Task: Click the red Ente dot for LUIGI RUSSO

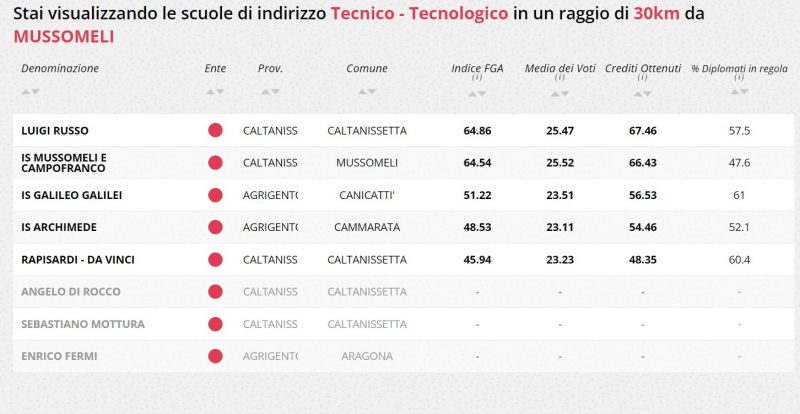Action: tap(215, 130)
